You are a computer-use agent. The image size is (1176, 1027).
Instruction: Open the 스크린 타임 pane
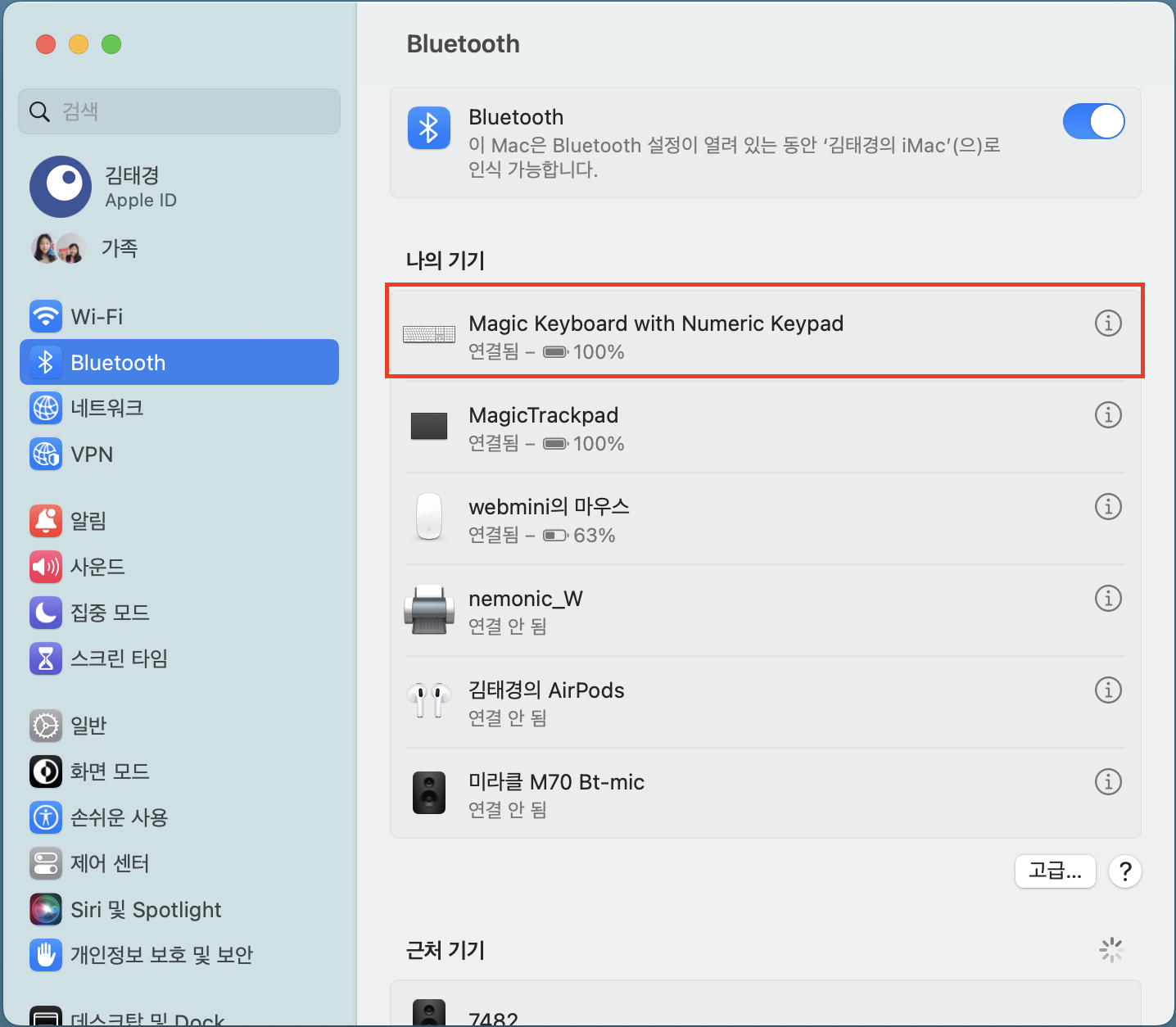pos(120,658)
